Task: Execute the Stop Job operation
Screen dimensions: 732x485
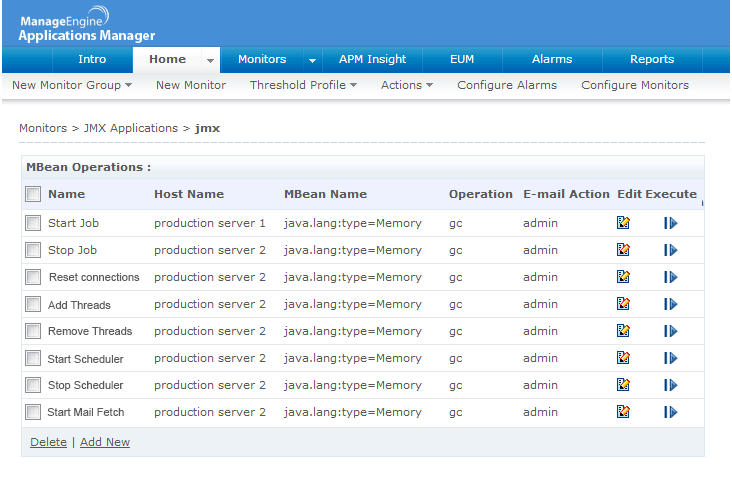Action: click(670, 250)
